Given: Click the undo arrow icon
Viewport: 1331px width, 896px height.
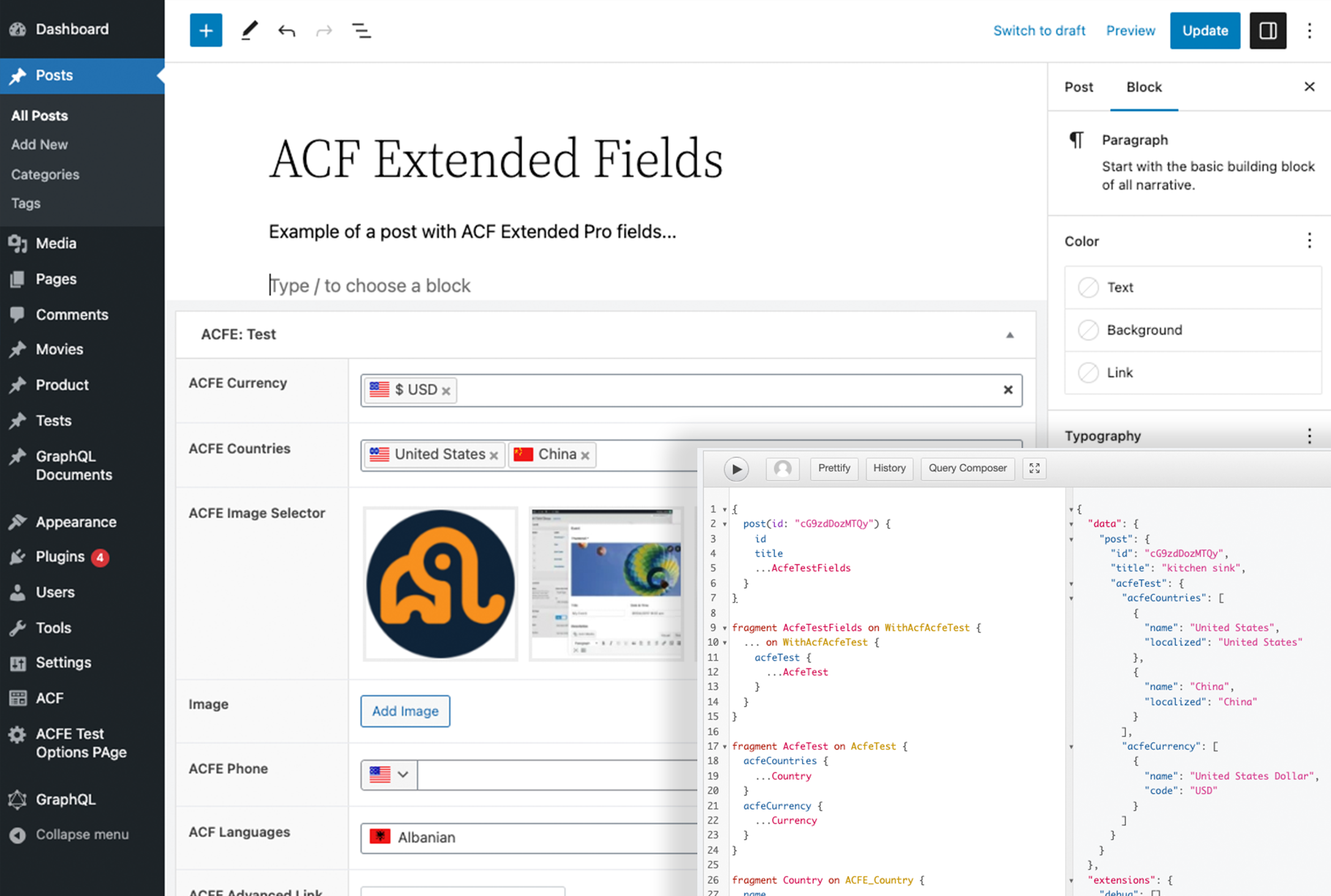Looking at the screenshot, I should (x=287, y=30).
